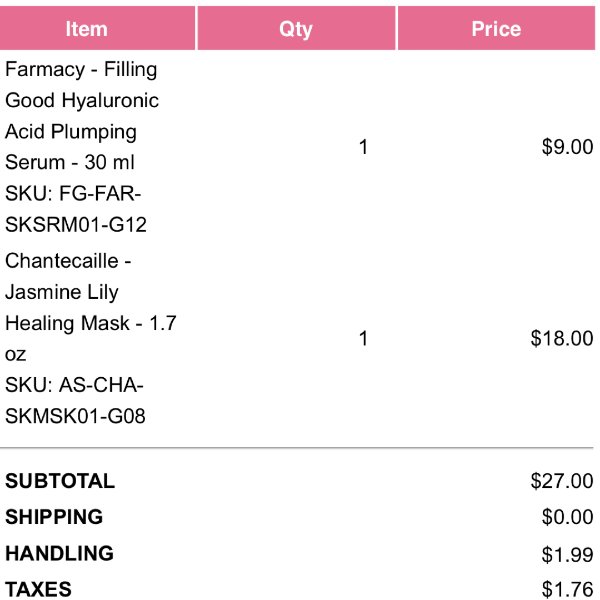Click the SKU FG-FAR-SKSRM01-G12 text
This screenshot has height=600, width=600.
click(76, 209)
